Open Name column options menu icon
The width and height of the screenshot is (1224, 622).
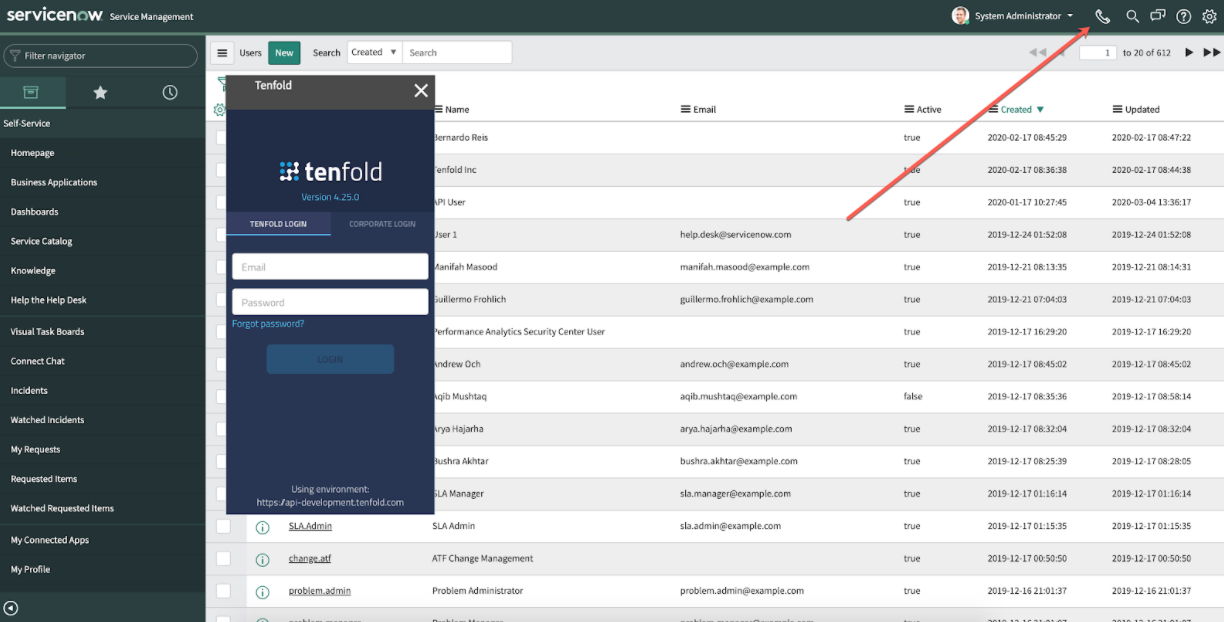tap(438, 109)
